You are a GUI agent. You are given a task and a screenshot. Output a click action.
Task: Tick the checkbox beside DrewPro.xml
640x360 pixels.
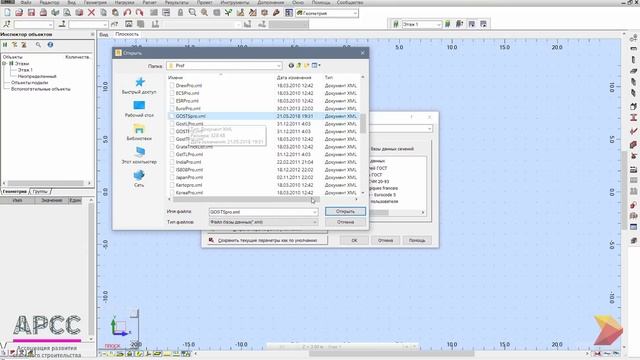(x=172, y=85)
